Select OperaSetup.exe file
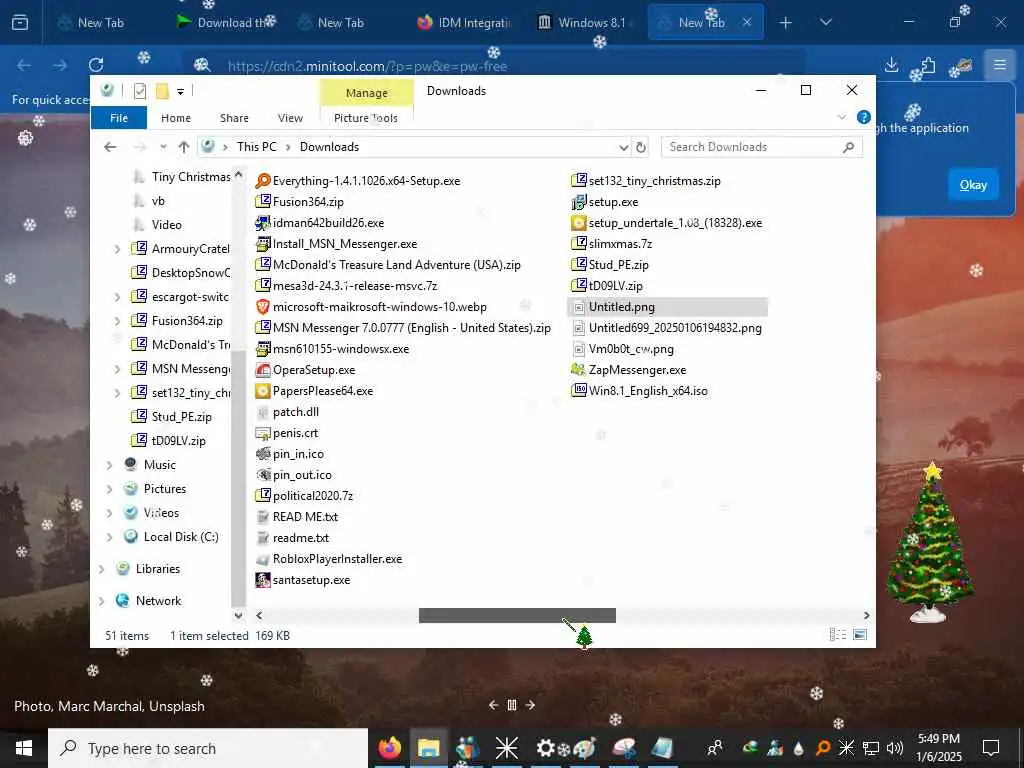The width and height of the screenshot is (1024, 768). [x=305, y=370]
